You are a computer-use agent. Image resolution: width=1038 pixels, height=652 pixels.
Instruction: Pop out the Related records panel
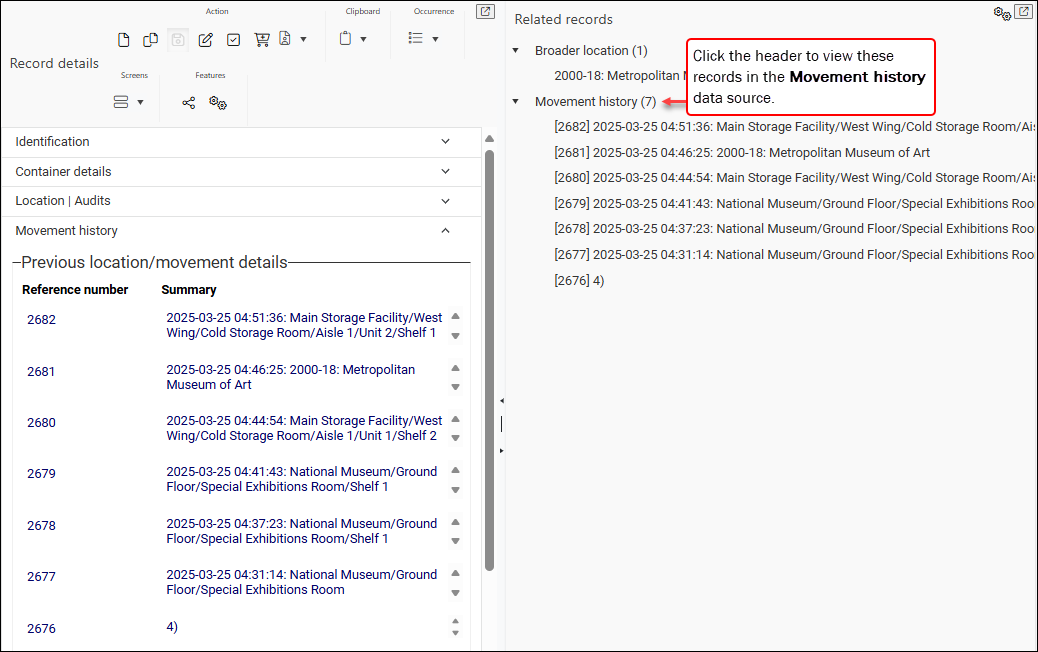1023,12
